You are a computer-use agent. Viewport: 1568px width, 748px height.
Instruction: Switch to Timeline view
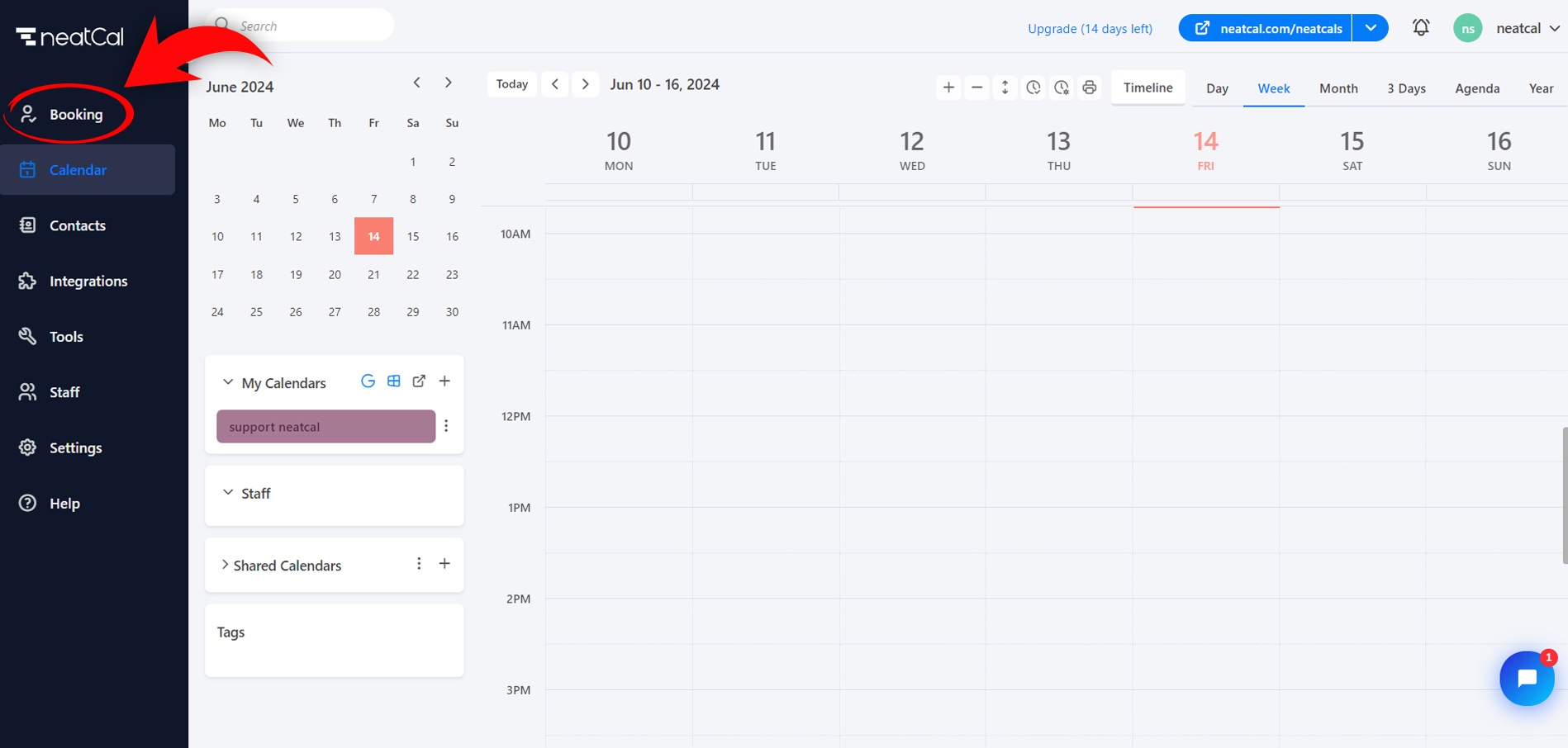[x=1148, y=88]
